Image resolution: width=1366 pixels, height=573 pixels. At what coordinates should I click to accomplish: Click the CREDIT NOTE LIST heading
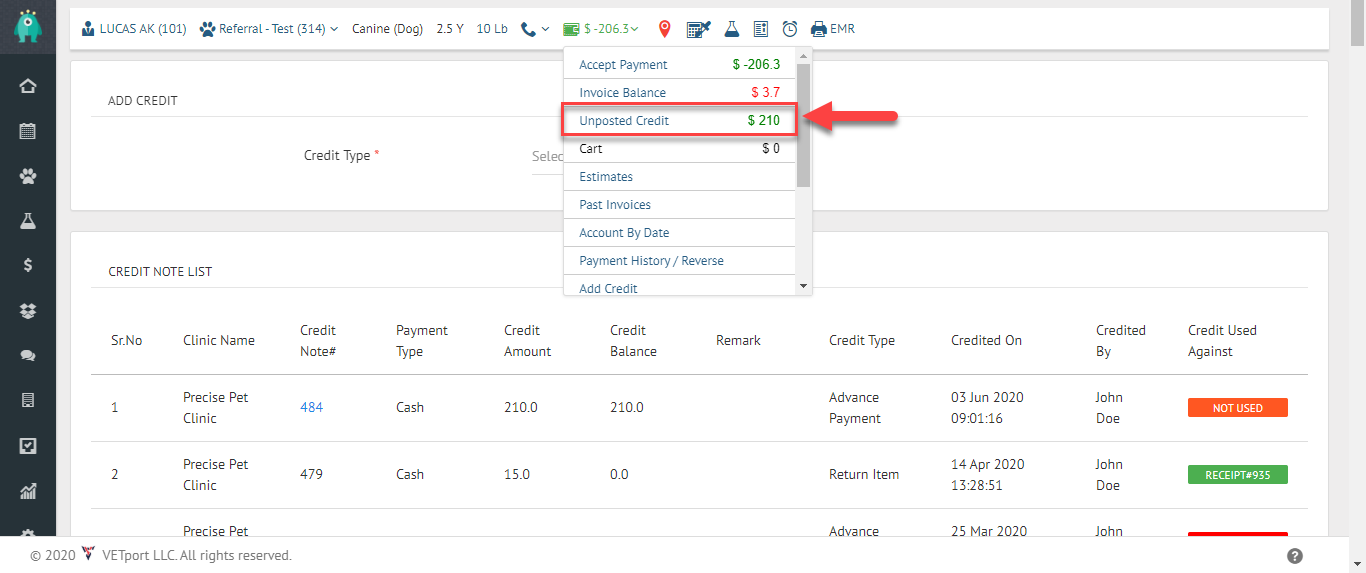(x=160, y=271)
